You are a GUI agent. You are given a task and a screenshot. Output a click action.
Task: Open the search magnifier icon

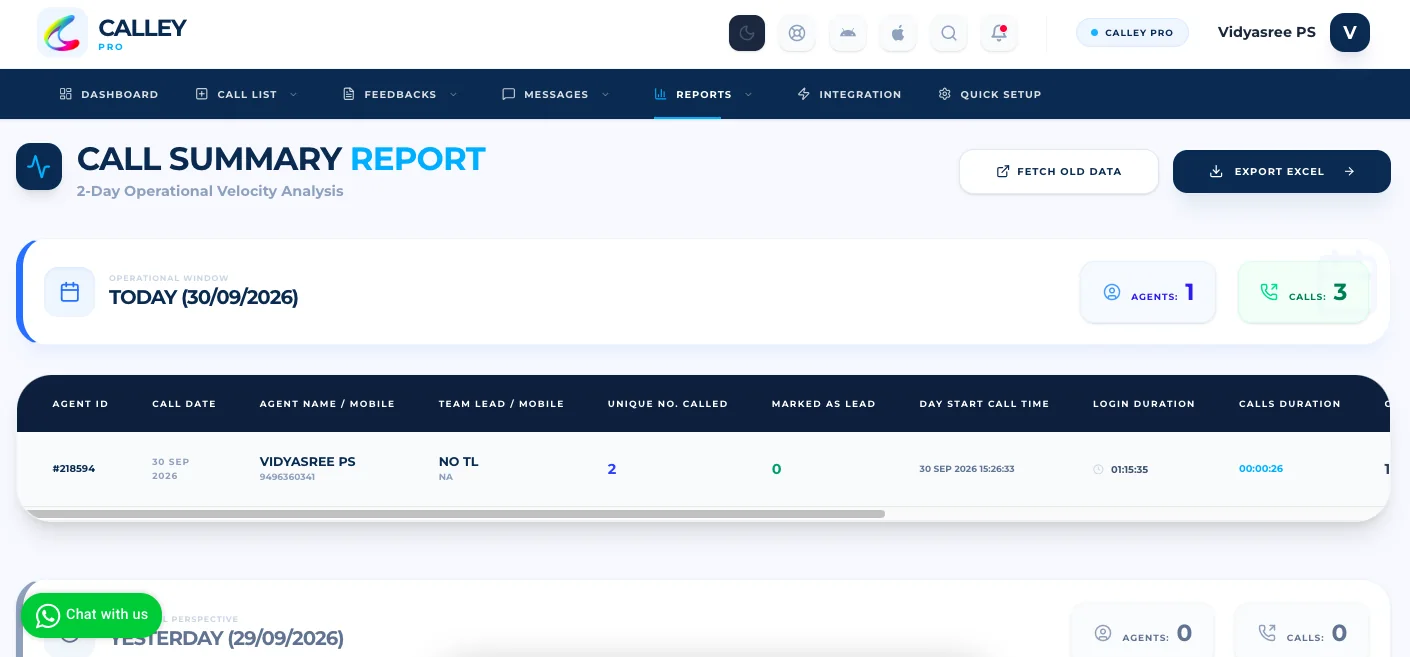point(948,33)
